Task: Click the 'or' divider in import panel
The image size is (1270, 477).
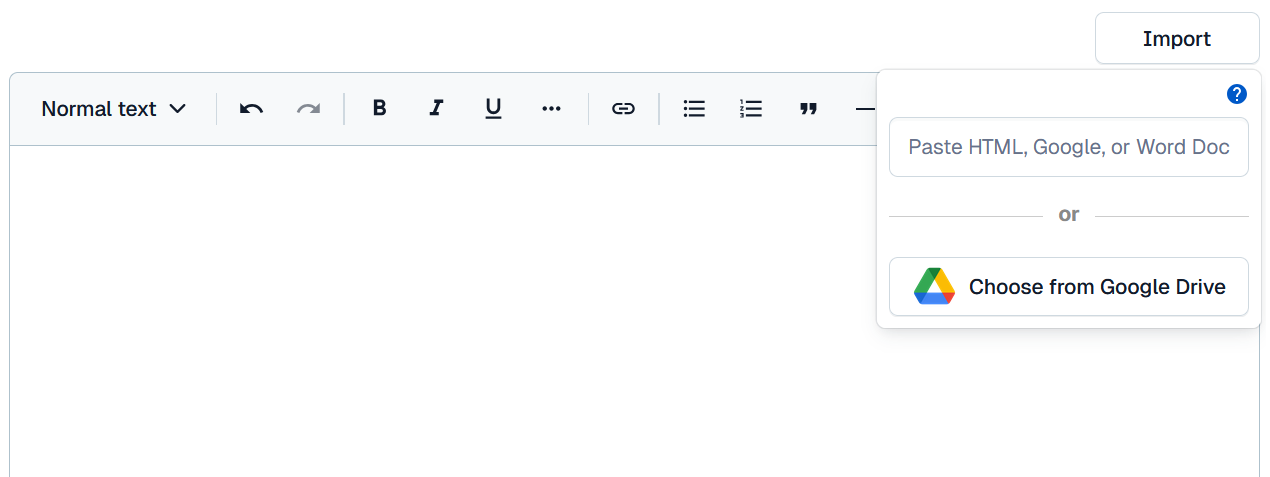Action: (1069, 215)
